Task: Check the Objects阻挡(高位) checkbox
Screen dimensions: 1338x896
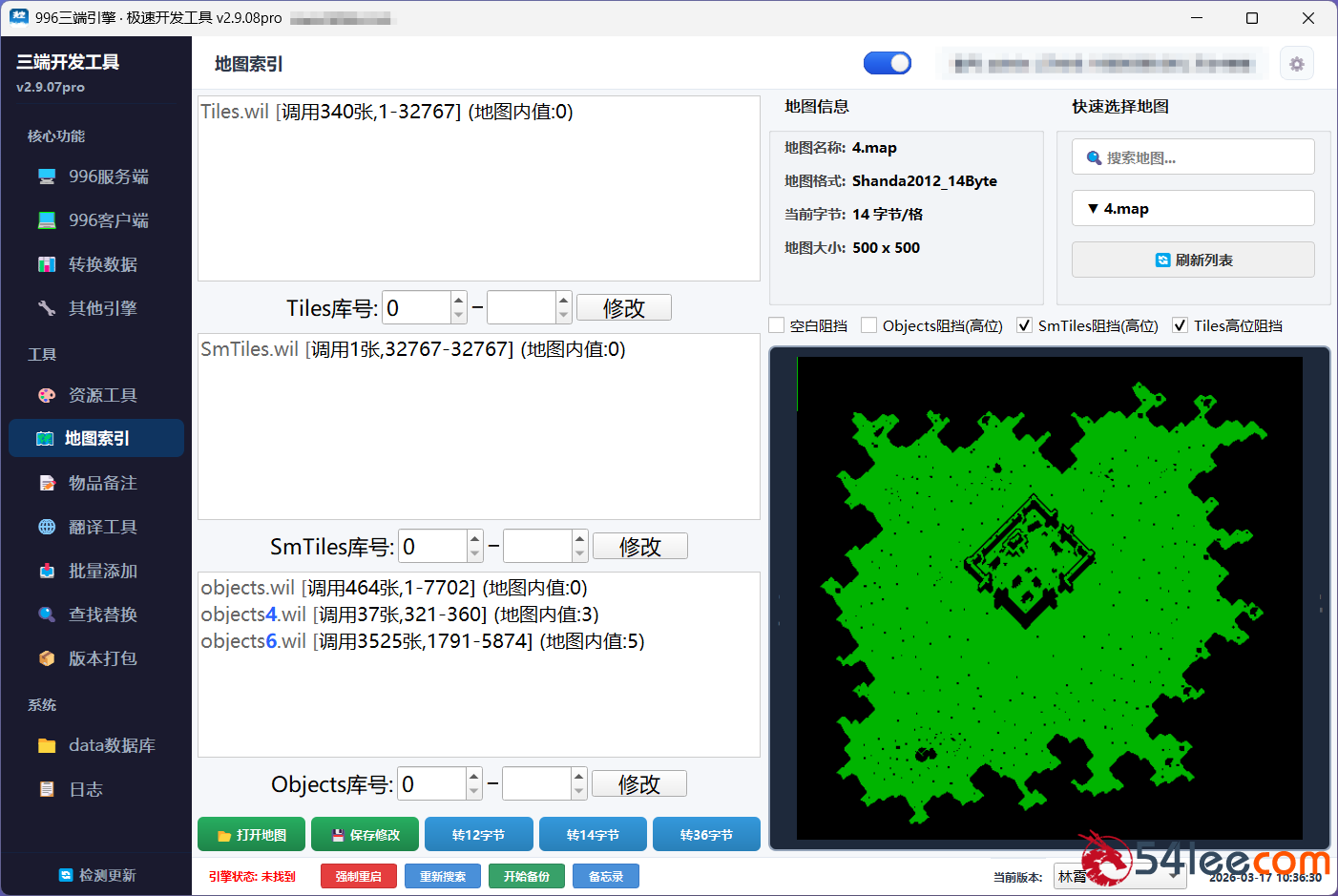Action: (x=869, y=325)
